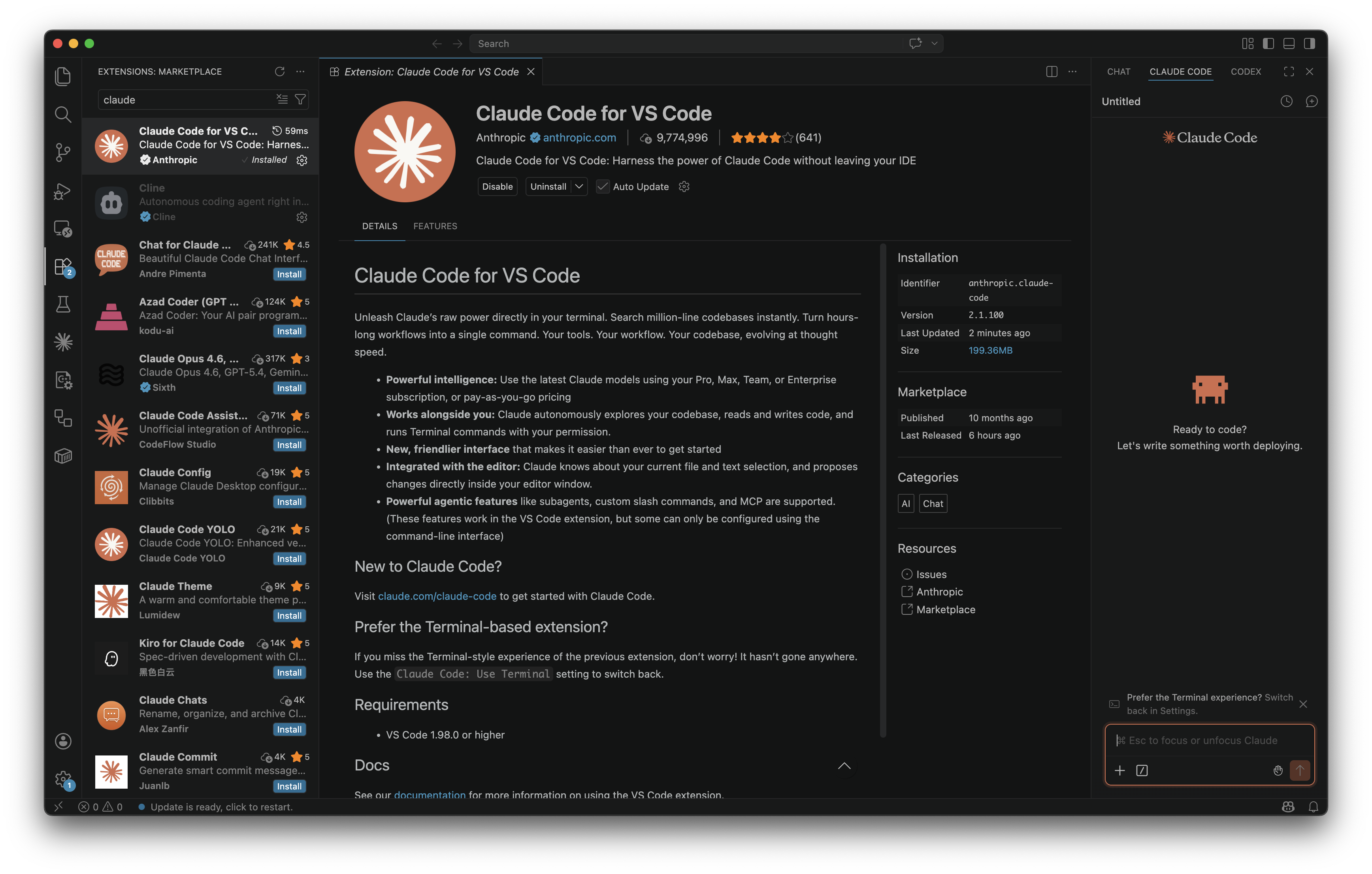The width and height of the screenshot is (1372, 874).
Task: Open Extensions view more actions menu
Action: pos(300,71)
